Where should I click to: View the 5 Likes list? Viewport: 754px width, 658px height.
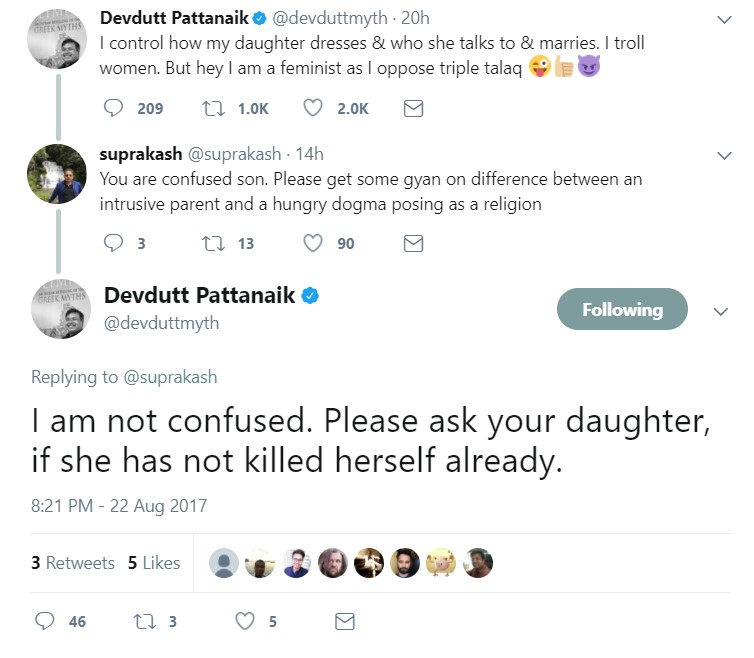click(x=154, y=563)
